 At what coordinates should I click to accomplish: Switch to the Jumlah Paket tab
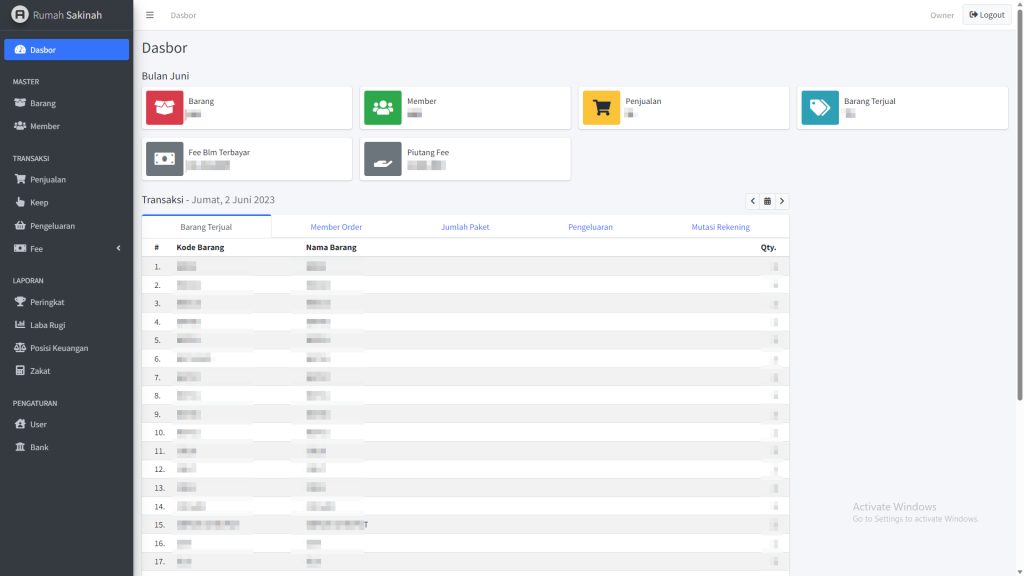(x=465, y=227)
